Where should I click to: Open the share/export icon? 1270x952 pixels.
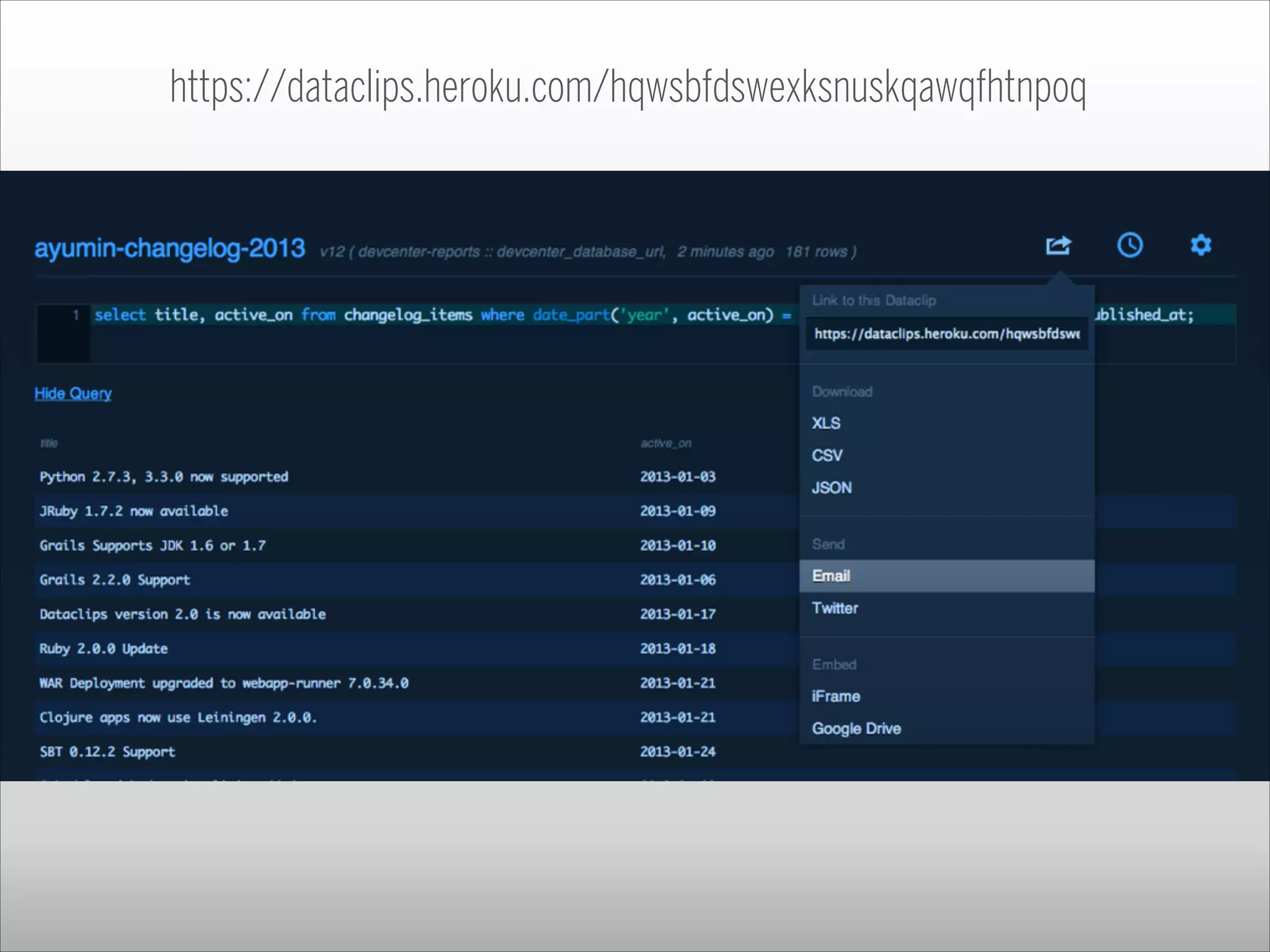[1058, 245]
